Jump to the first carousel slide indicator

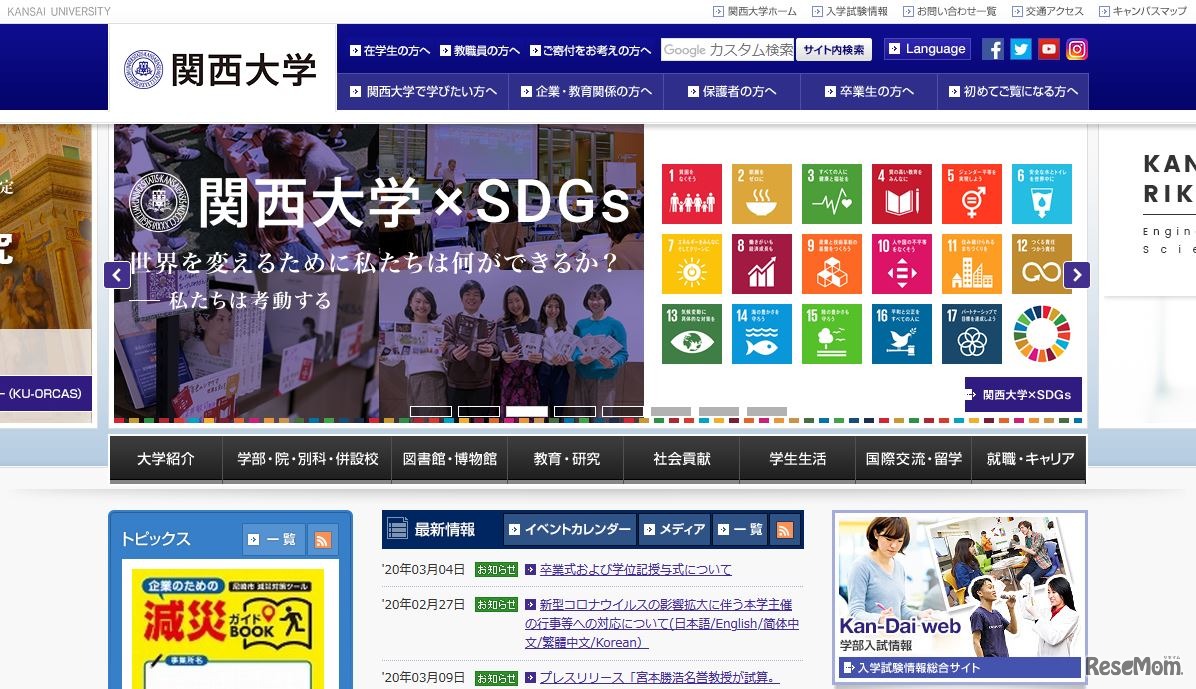(x=431, y=411)
